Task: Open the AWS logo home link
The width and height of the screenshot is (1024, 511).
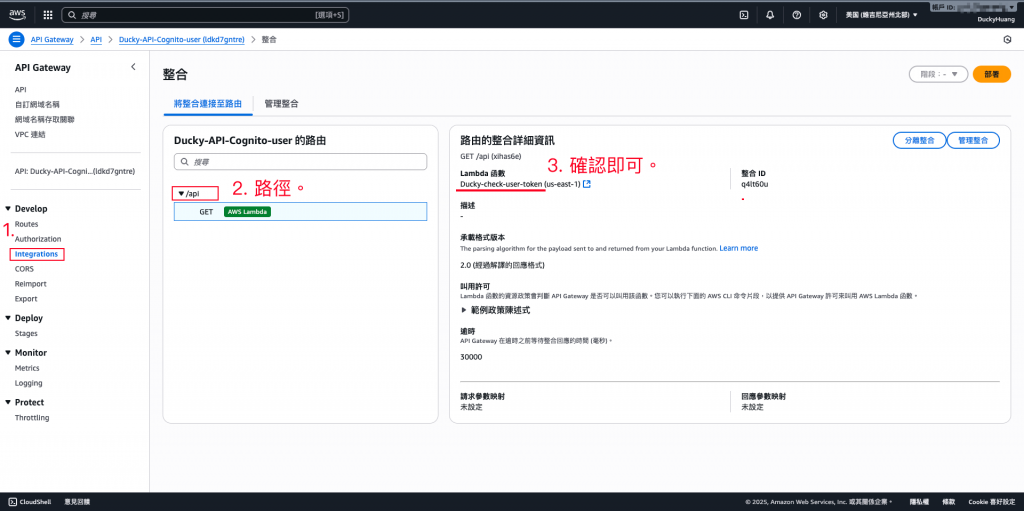Action: pos(17,14)
